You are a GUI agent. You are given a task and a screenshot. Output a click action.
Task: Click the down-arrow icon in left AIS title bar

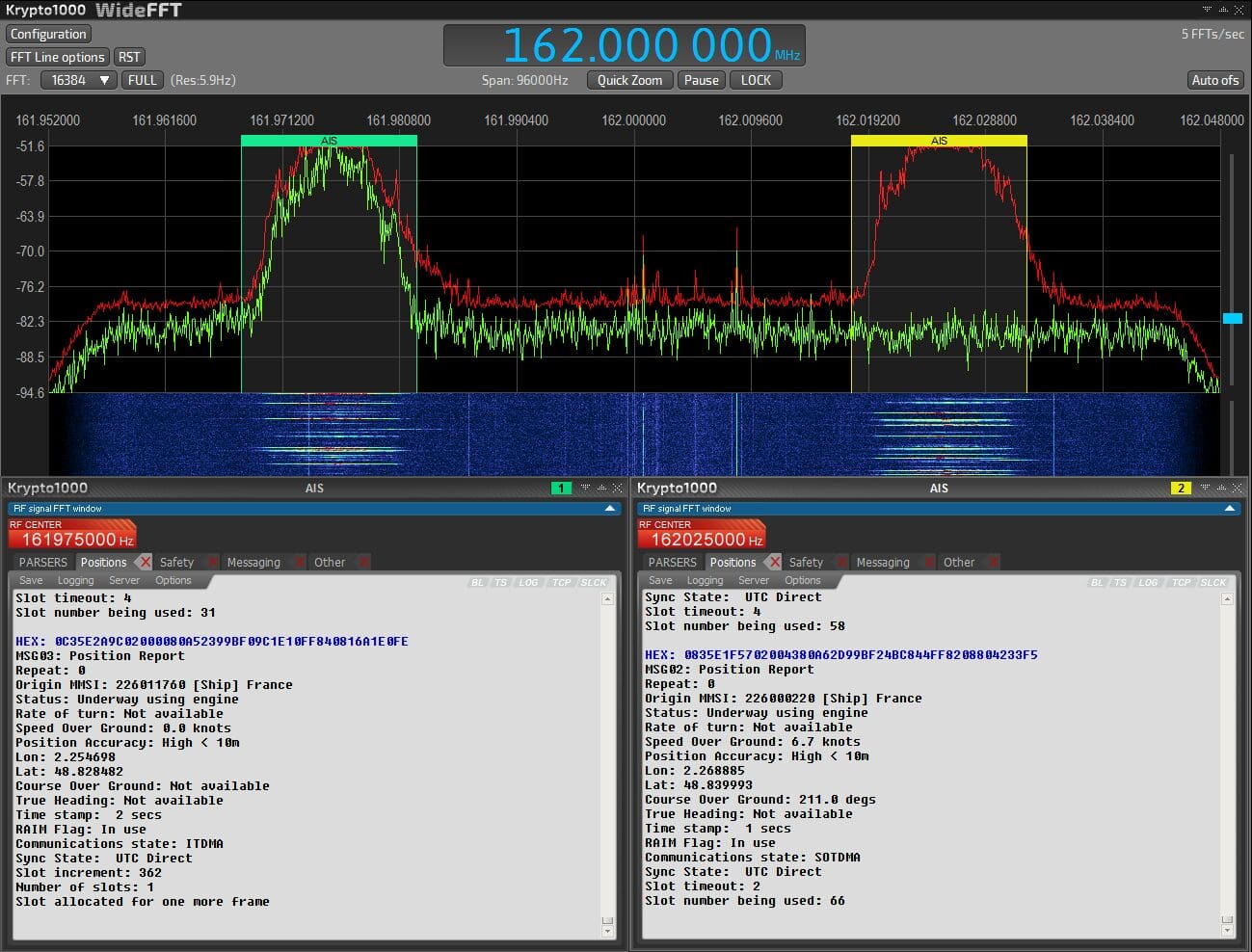(585, 488)
